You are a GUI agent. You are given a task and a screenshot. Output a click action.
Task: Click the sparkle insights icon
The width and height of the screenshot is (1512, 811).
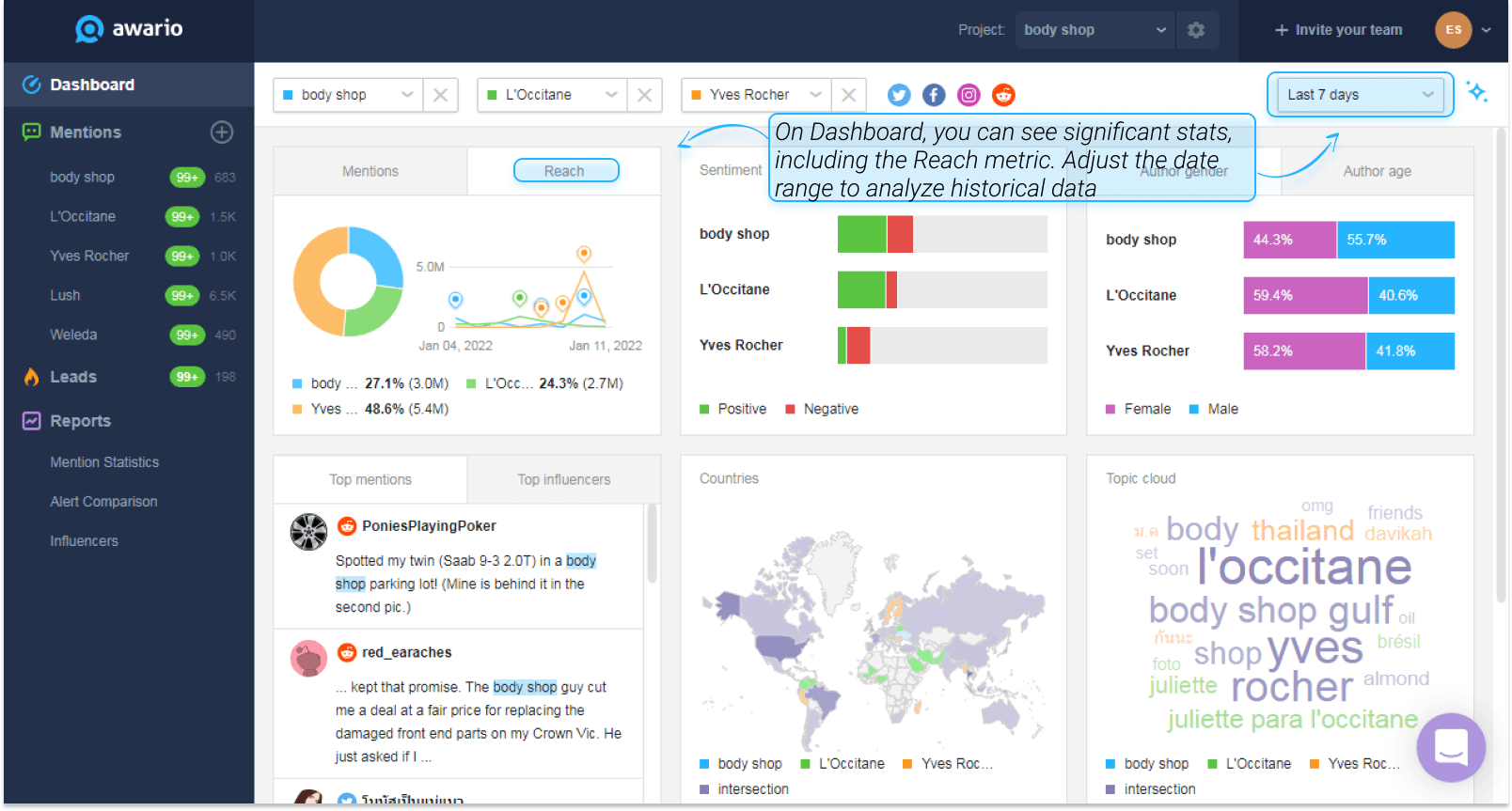(x=1477, y=92)
